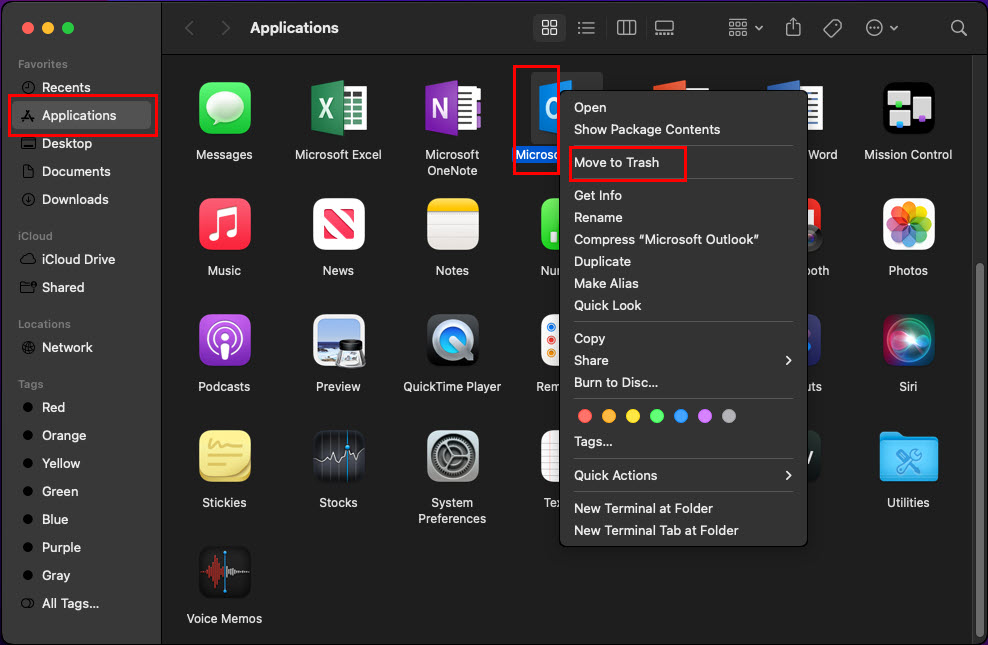
Task: Select the Microsoft Excel app icon
Action: (338, 108)
